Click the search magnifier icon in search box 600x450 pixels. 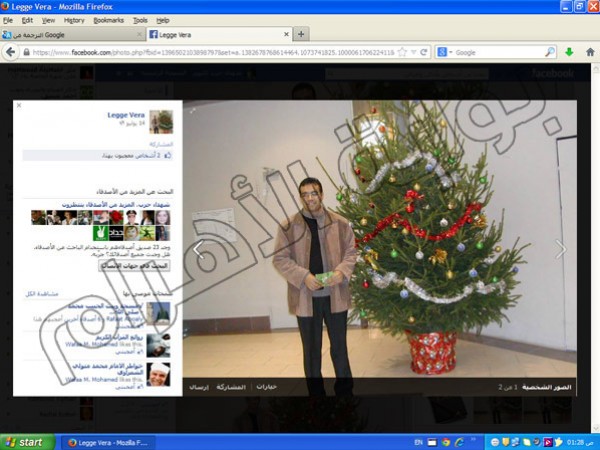[x=549, y=52]
